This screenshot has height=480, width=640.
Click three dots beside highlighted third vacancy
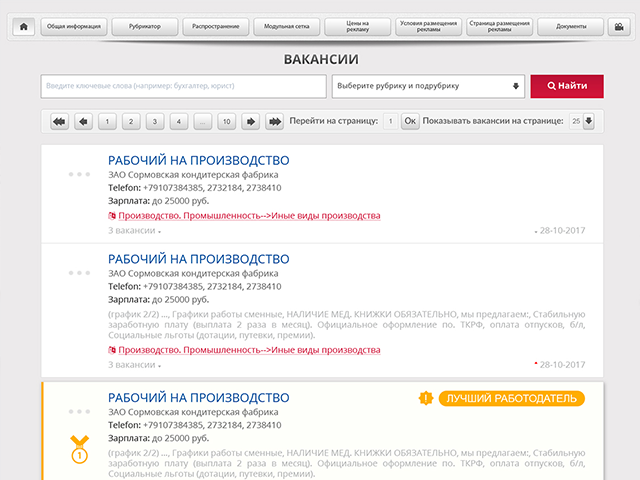coord(79,411)
